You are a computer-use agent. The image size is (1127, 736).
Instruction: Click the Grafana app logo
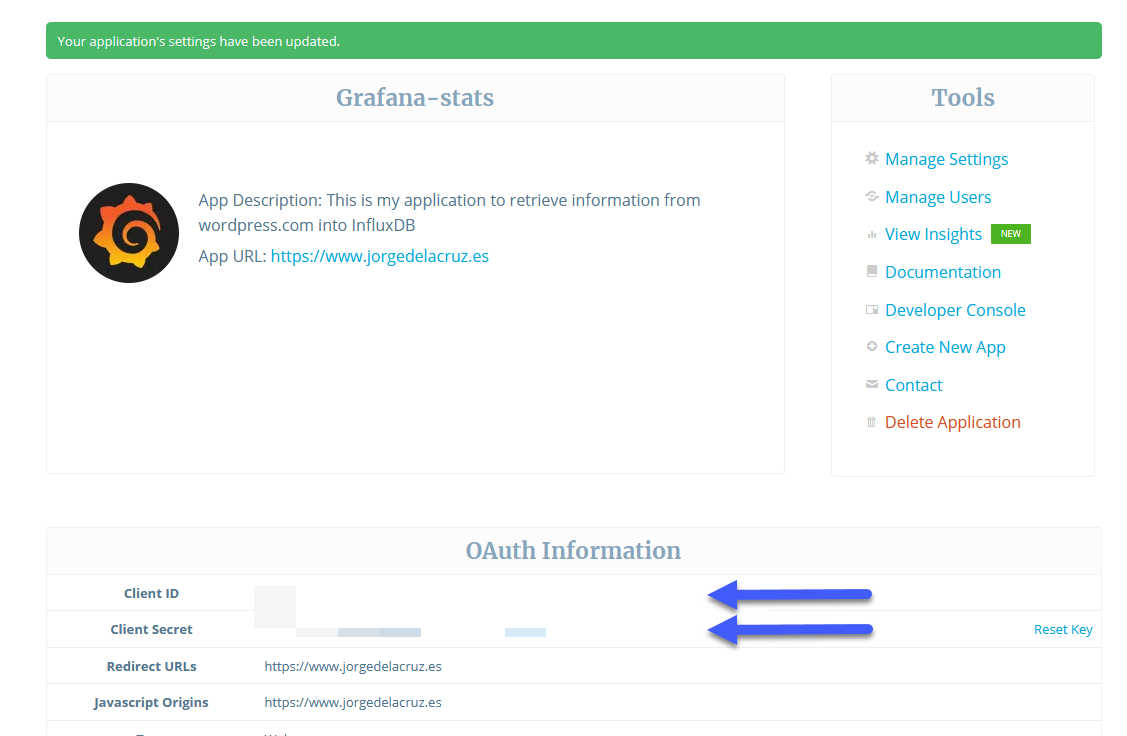129,233
